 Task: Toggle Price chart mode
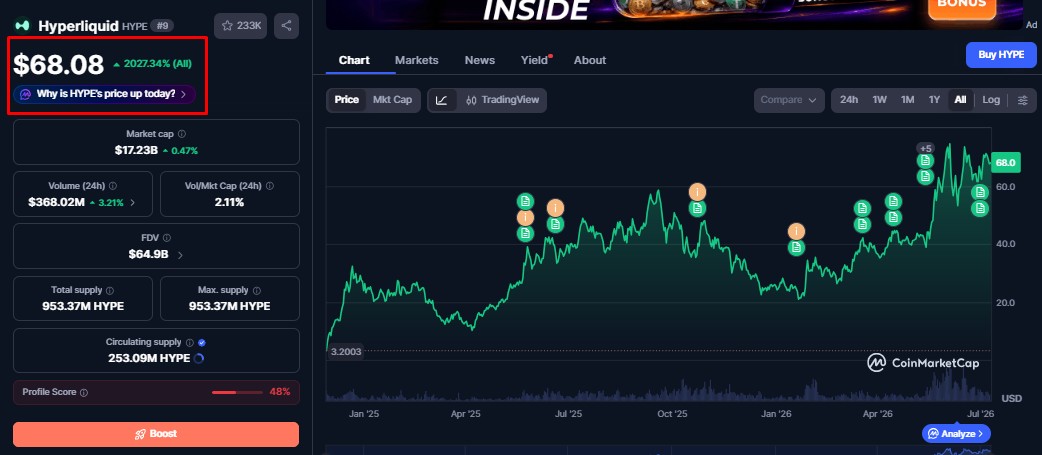coord(346,100)
